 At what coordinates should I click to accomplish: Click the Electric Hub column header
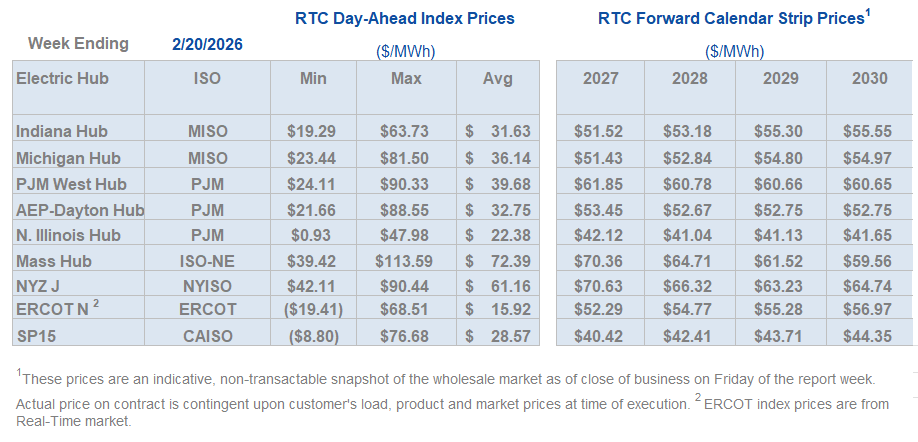click(62, 77)
